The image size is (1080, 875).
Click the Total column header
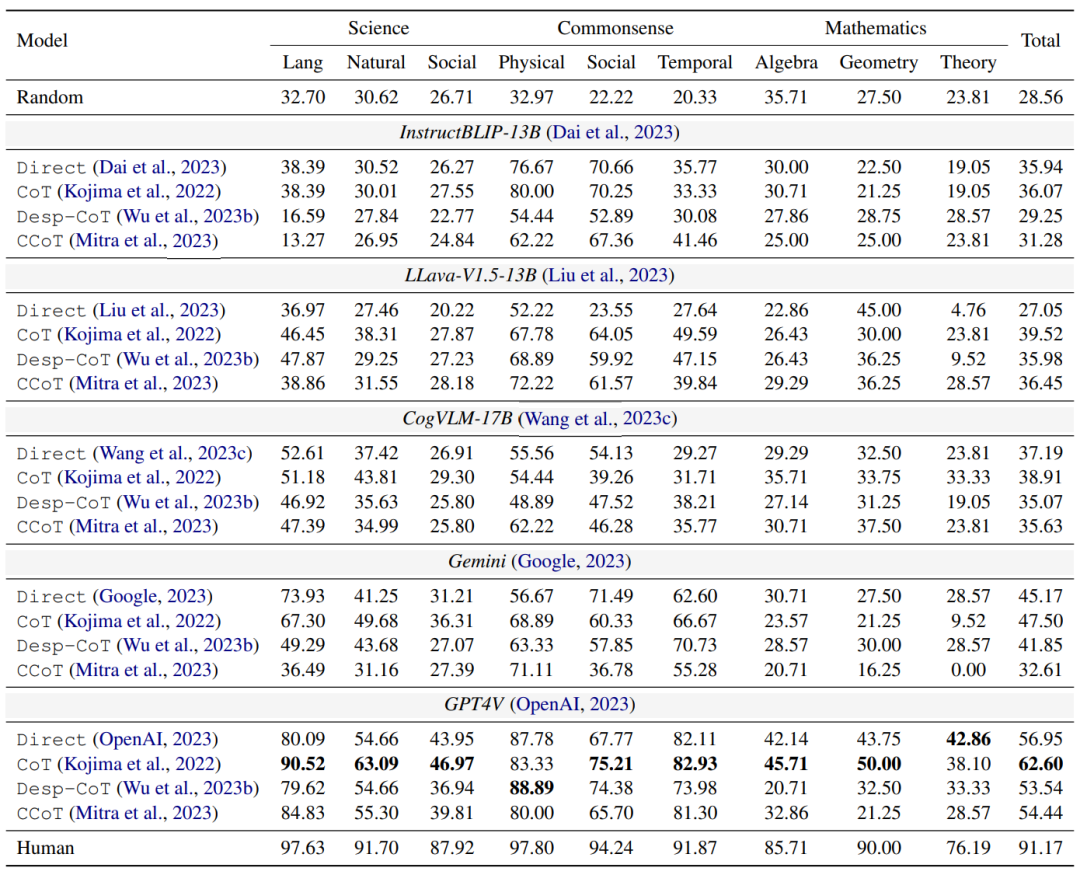coord(1040,40)
